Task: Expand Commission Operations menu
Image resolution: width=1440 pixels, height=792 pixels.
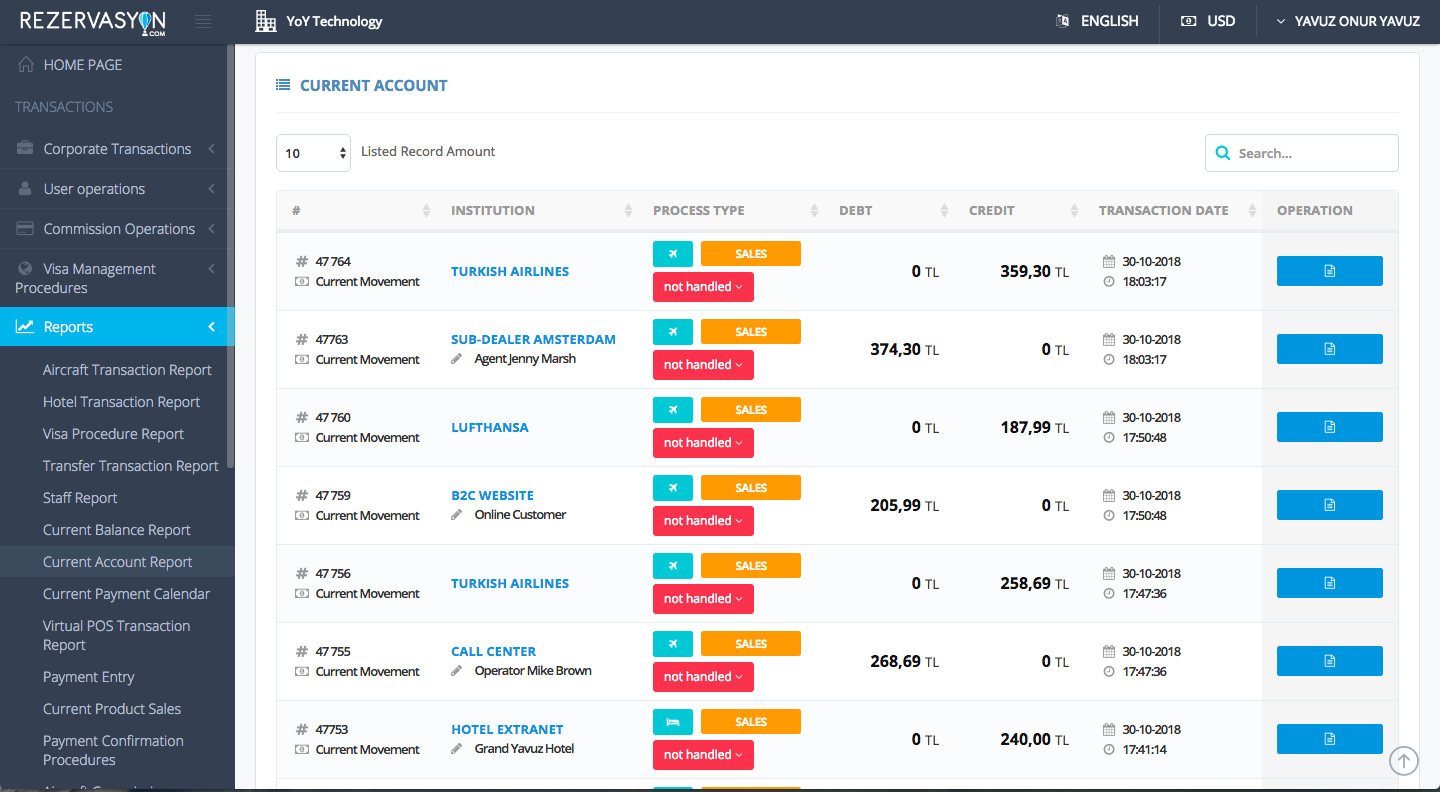Action: click(117, 229)
